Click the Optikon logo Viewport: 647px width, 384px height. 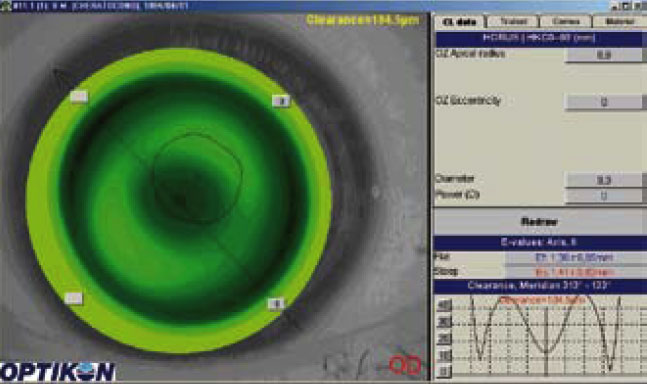point(57,372)
